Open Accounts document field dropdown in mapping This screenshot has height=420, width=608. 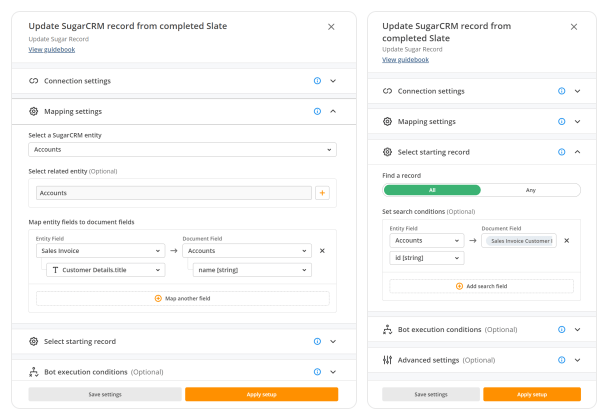(x=247, y=251)
